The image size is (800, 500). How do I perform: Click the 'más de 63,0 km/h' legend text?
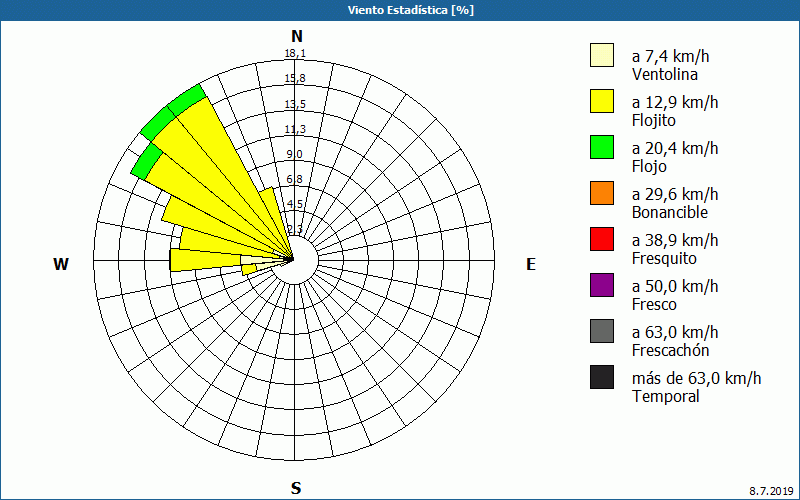click(696, 378)
